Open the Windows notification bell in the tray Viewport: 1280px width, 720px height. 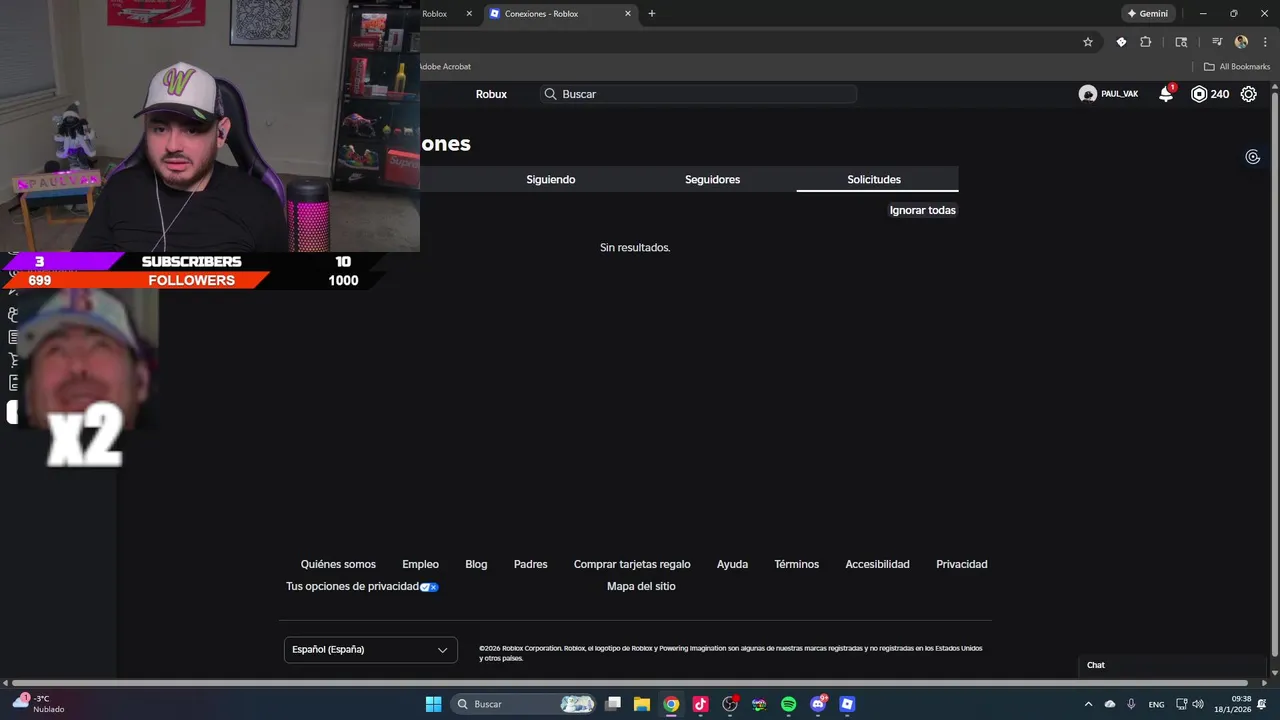tap(1264, 704)
